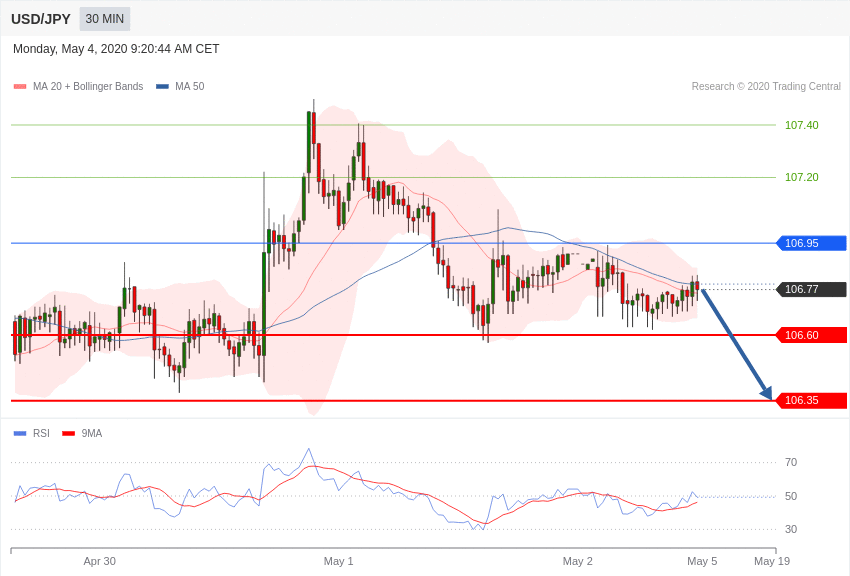Select the date text Monday, May 4, 2020
The height and width of the screenshot is (576, 850).
70,49
